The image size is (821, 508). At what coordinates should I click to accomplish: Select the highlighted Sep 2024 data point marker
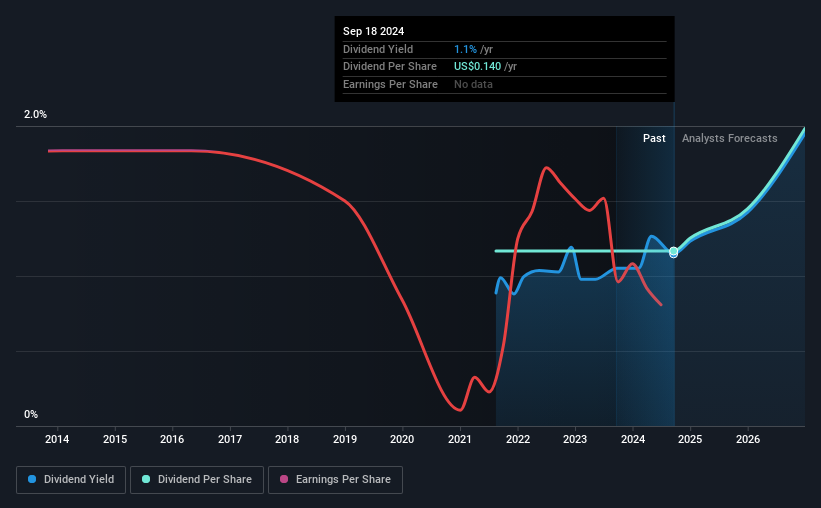click(x=674, y=252)
